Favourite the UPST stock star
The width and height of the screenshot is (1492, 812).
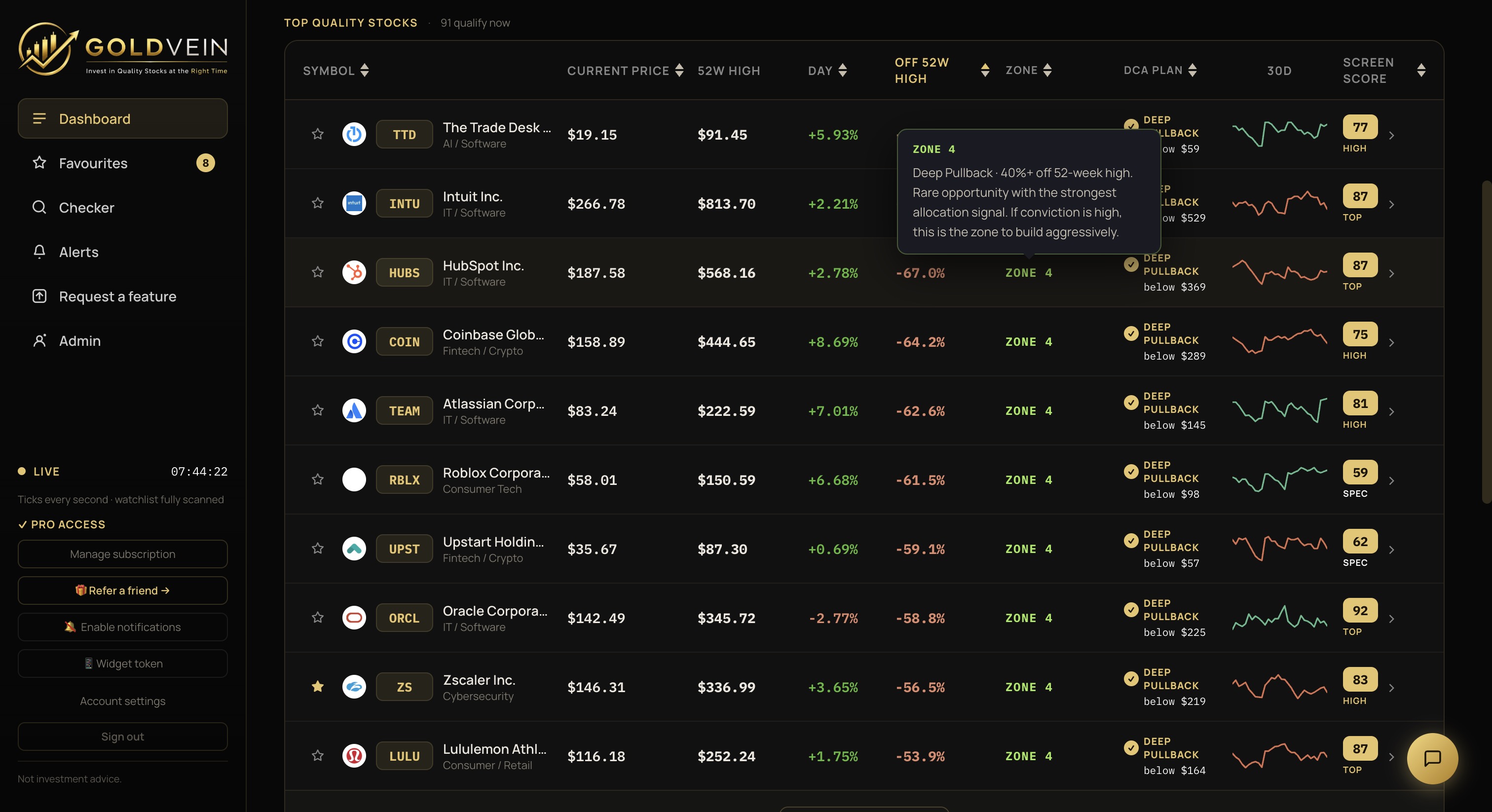pyautogui.click(x=317, y=549)
